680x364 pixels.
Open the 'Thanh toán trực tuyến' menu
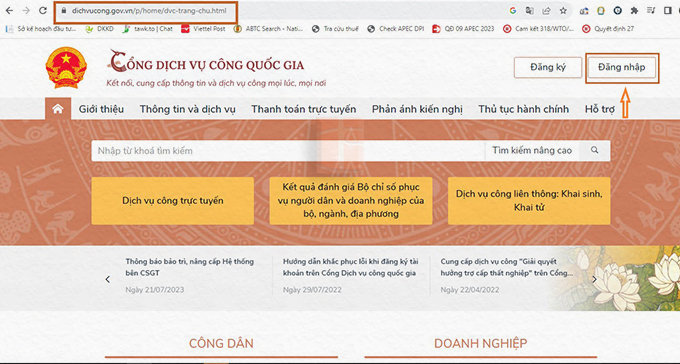tap(304, 109)
